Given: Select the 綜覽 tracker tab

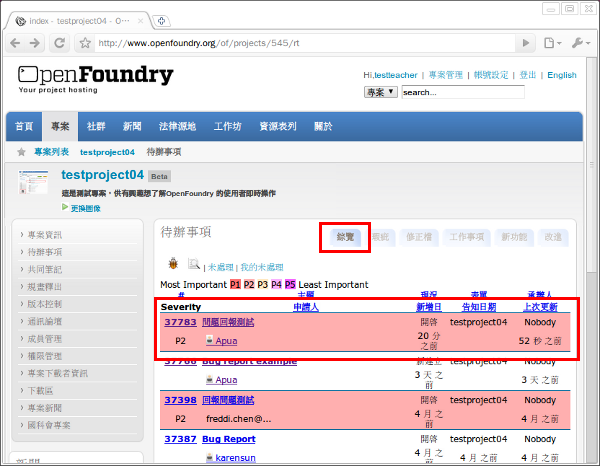Looking at the screenshot, I should point(345,237).
